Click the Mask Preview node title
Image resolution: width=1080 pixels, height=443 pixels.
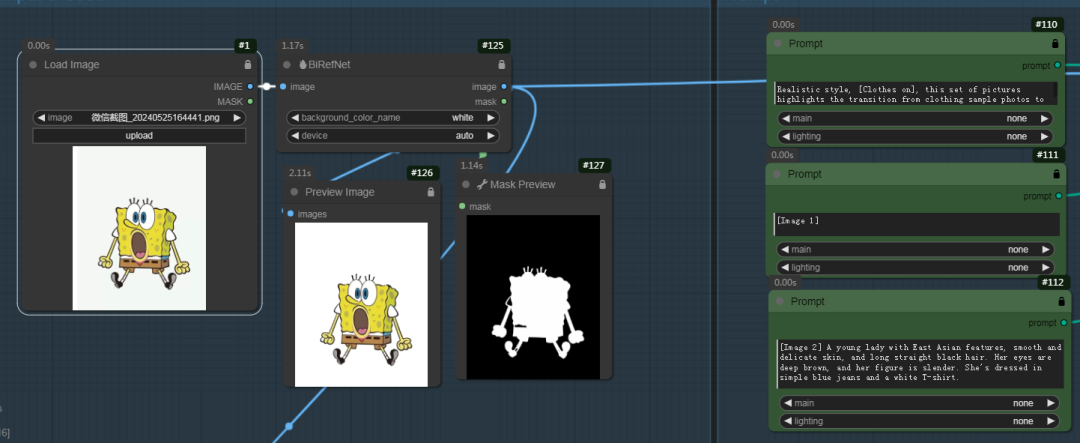pos(523,185)
